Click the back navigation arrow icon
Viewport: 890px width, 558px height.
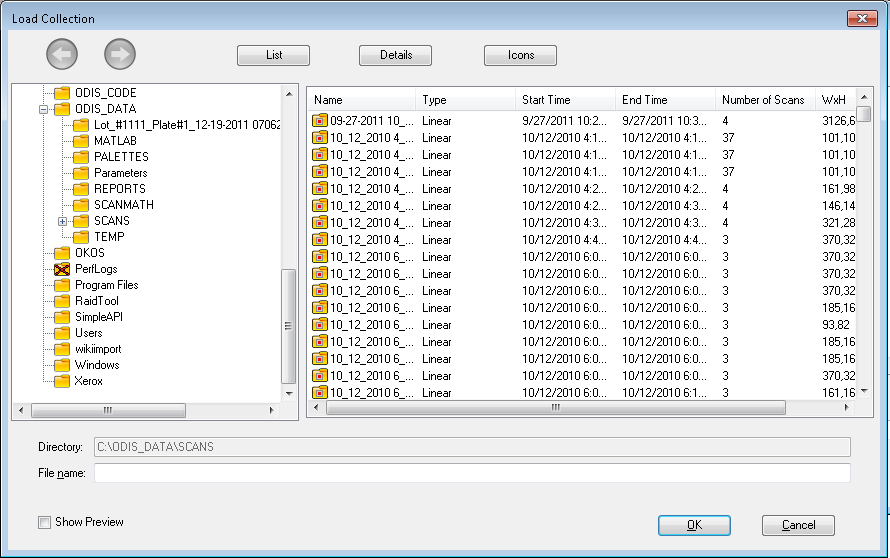click(x=61, y=55)
